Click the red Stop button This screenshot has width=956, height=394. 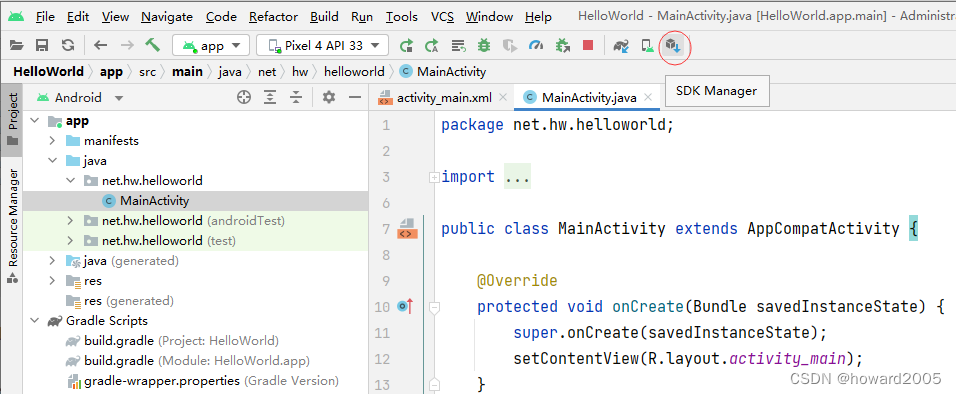[588, 45]
